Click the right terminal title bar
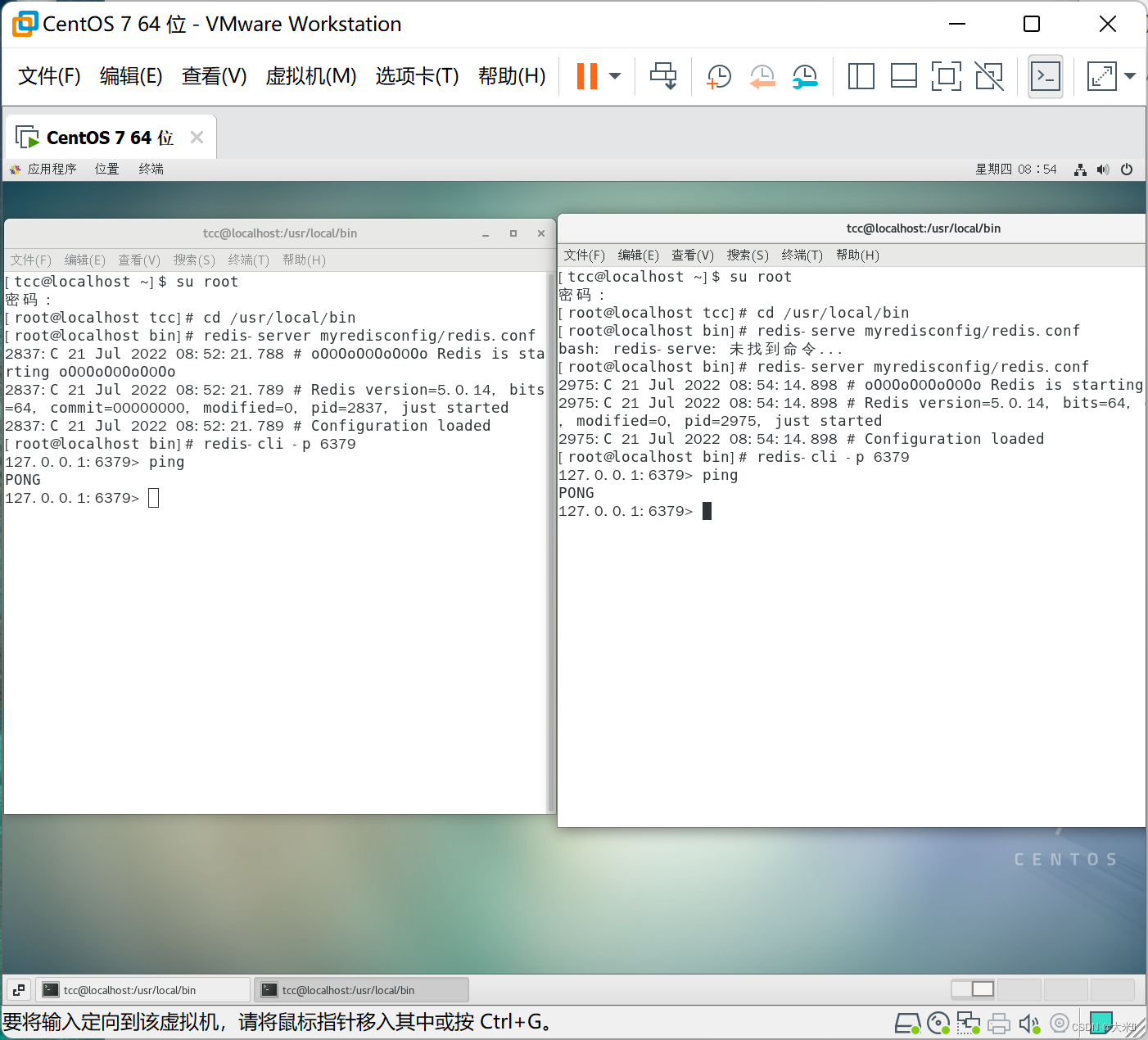The width and height of the screenshot is (1148, 1040). click(852, 228)
